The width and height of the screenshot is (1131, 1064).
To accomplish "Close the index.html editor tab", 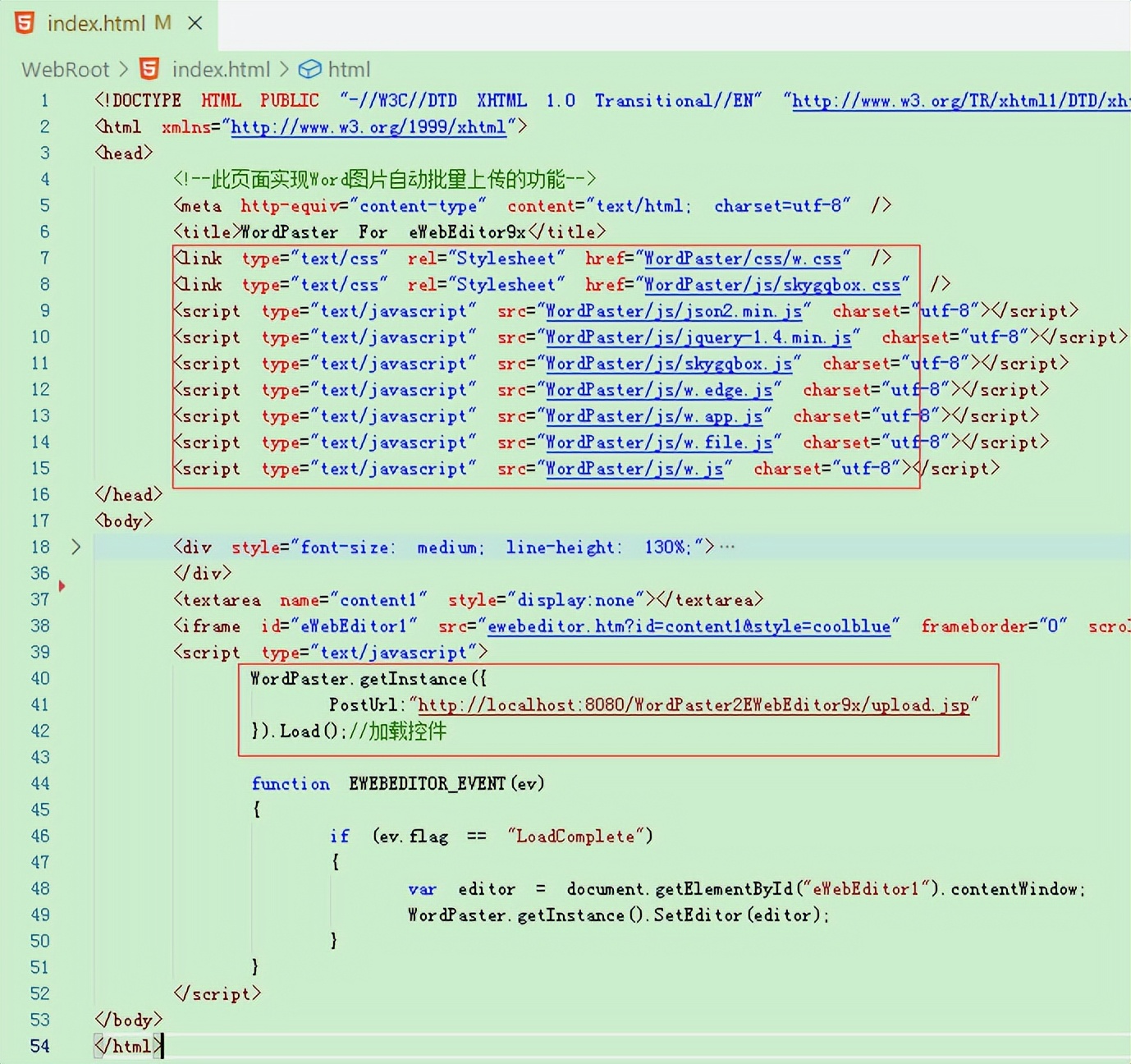I will [195, 23].
